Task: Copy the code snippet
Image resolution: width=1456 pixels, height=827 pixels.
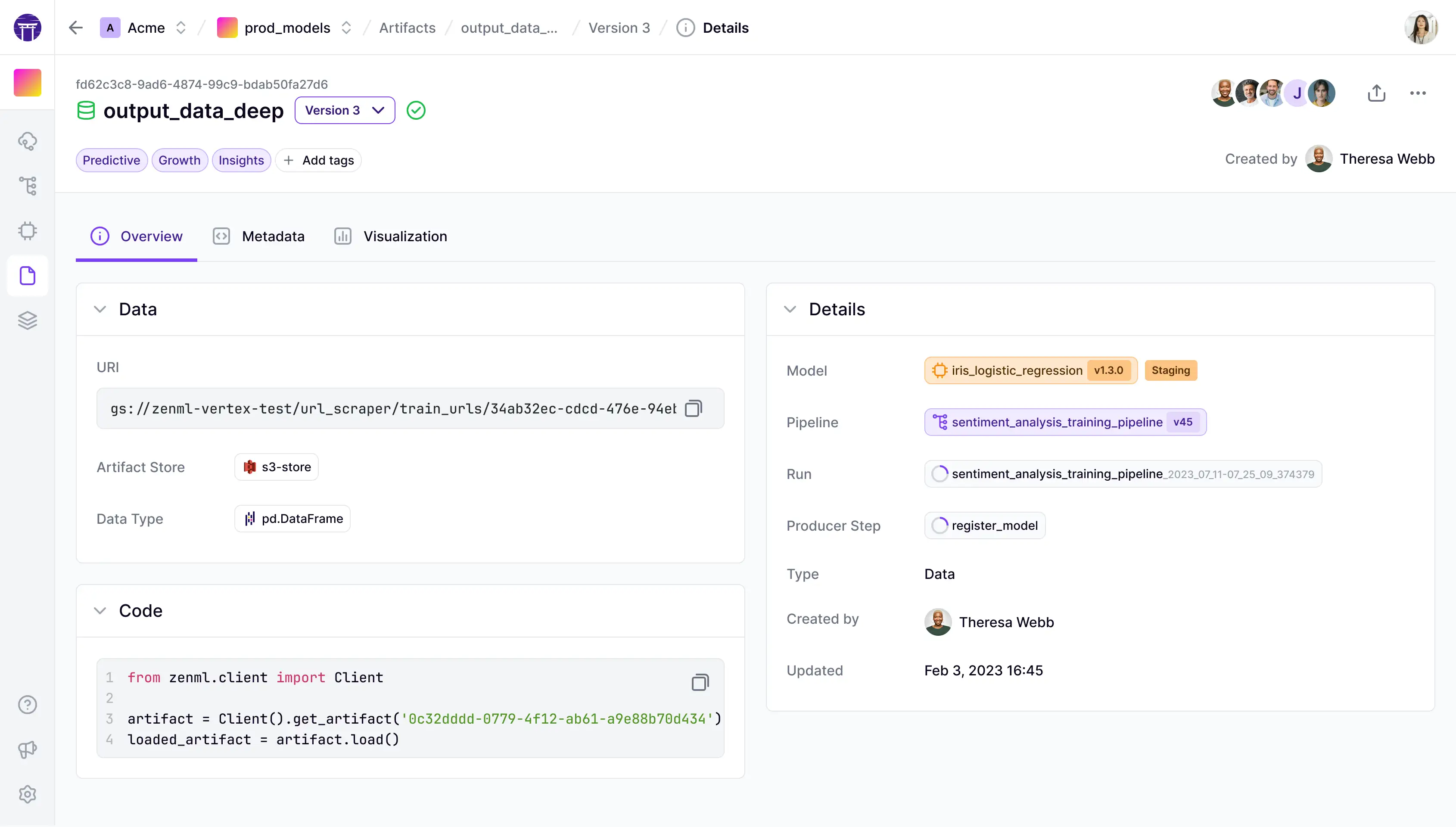Action: click(x=700, y=682)
